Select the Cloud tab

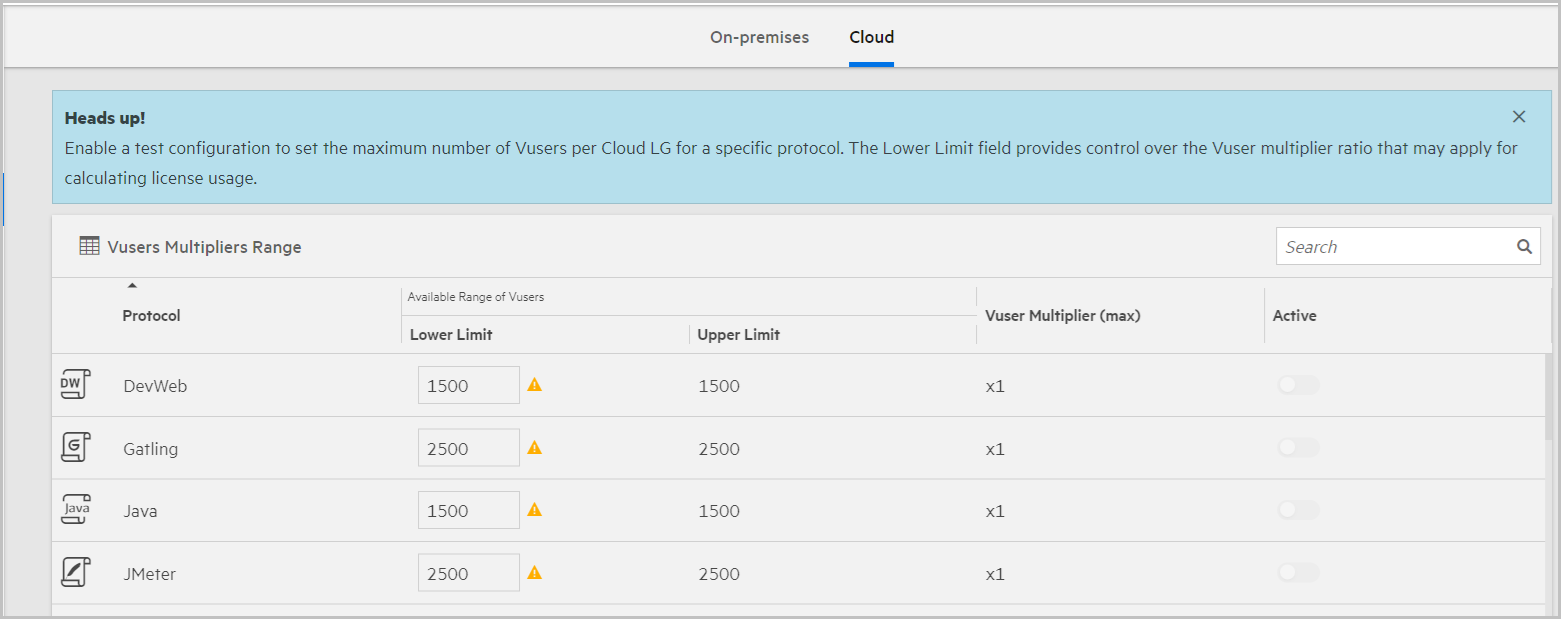click(x=871, y=38)
